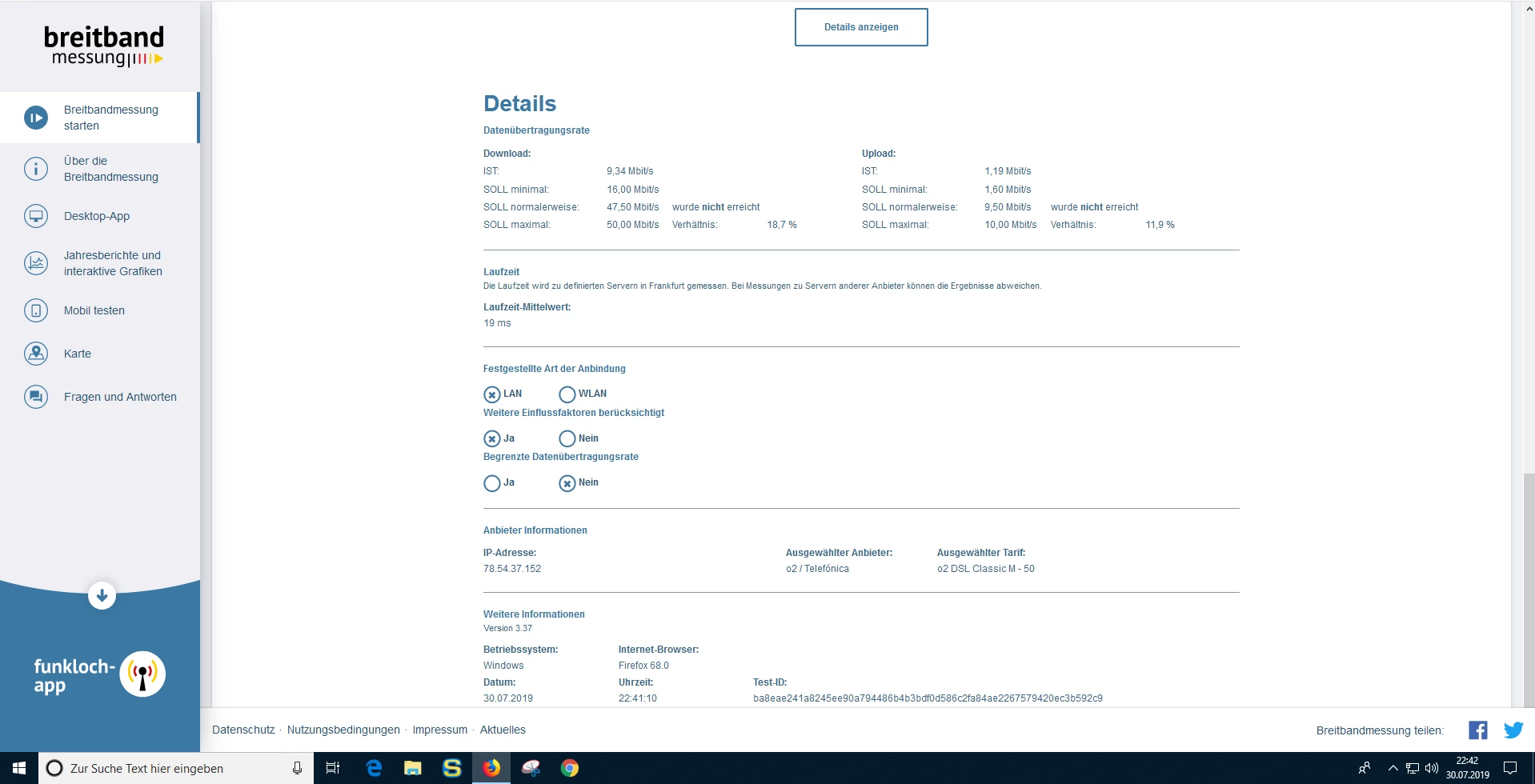Image resolution: width=1535 pixels, height=784 pixels.
Task: Click the download ratio 18,7 %
Action: pyautogui.click(x=782, y=225)
